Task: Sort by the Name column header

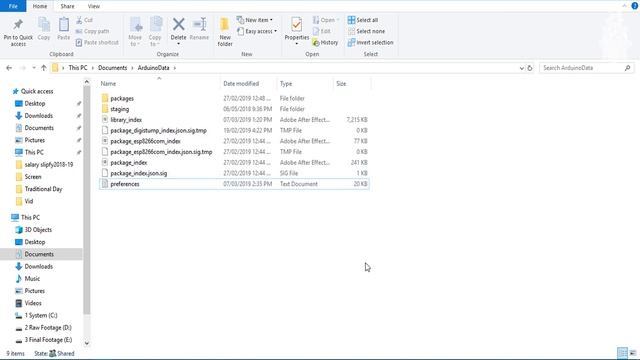Action: (108, 83)
